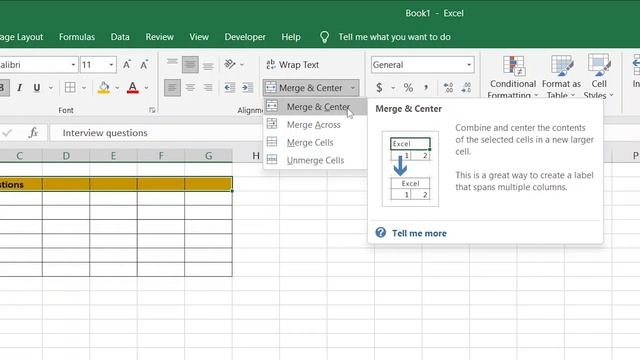Screen dimensions: 640x360
Task: Open Help ribbon tab
Action: pyautogui.click(x=291, y=37)
